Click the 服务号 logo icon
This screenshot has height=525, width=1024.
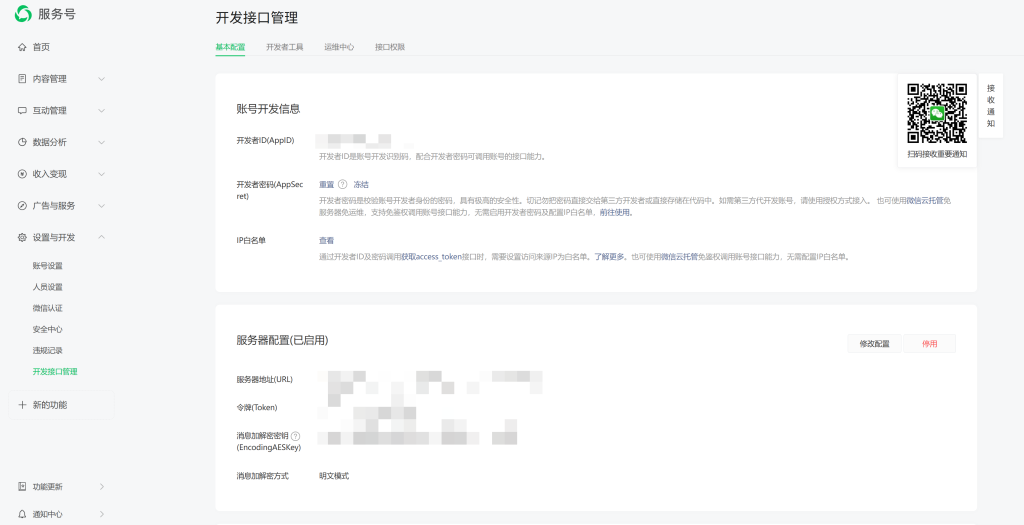[x=22, y=14]
